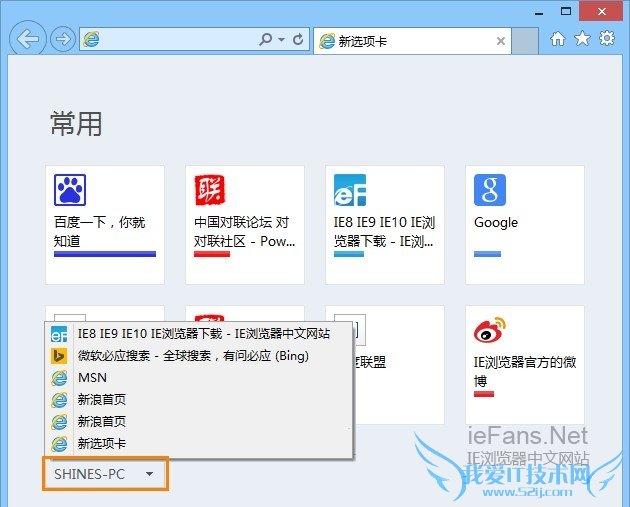The height and width of the screenshot is (507, 630).
Task: Click the Bing b icon in list
Action: tap(59, 356)
